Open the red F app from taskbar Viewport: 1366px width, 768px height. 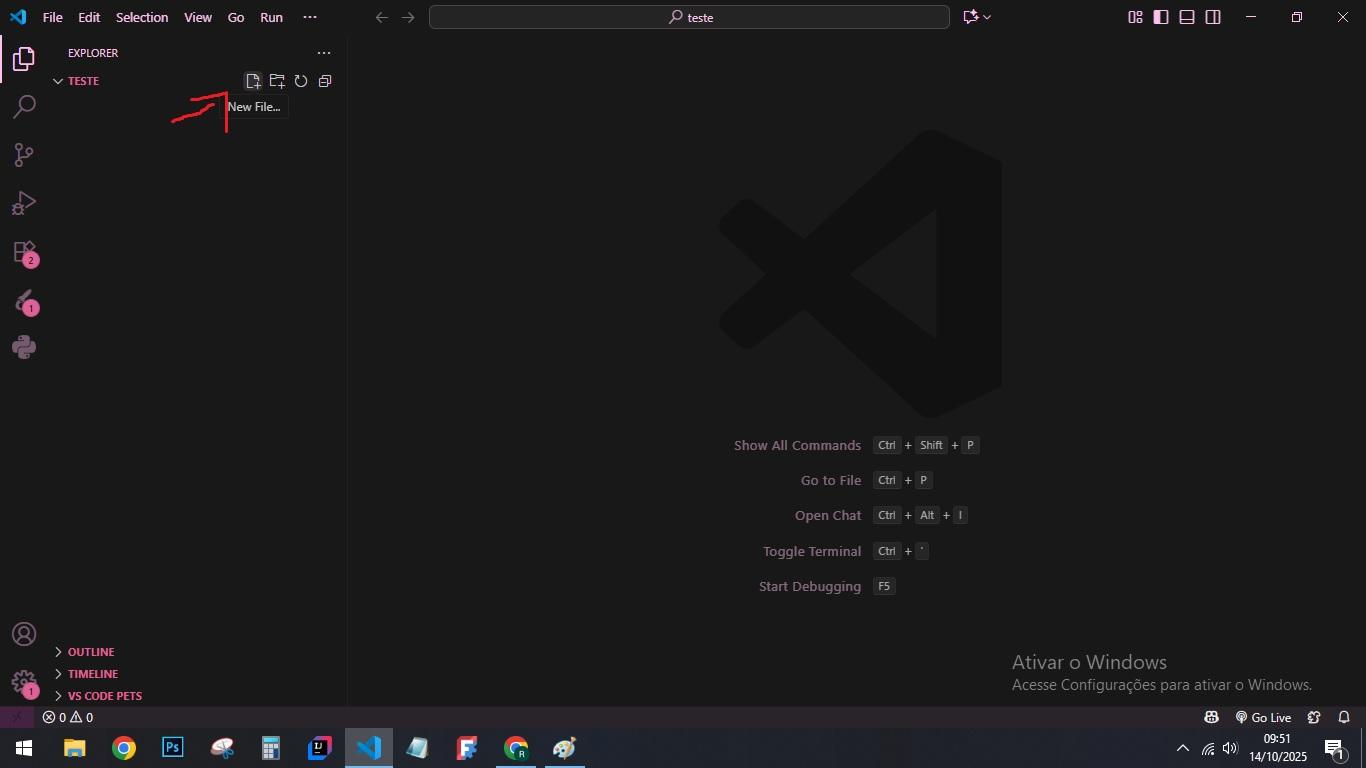click(x=467, y=748)
